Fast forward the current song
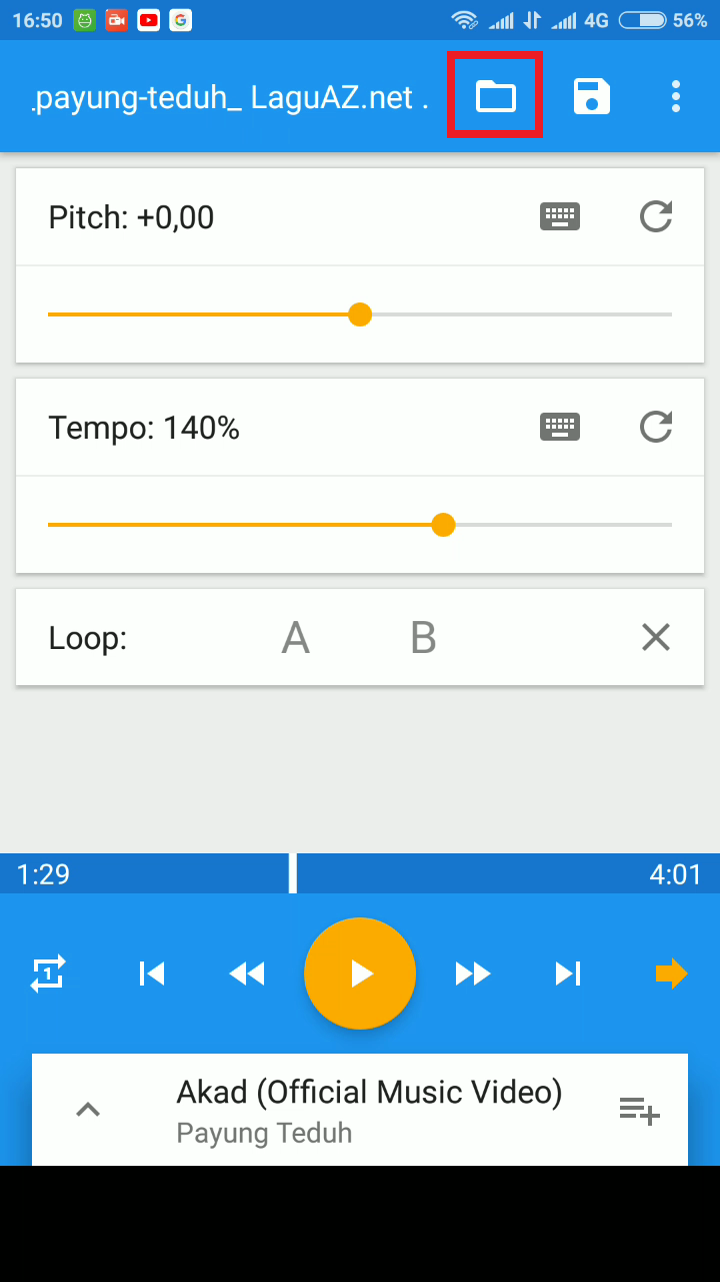Image resolution: width=720 pixels, height=1282 pixels. click(x=473, y=973)
